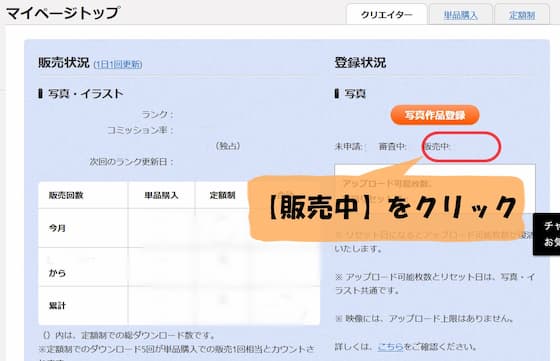The image size is (560, 361).
Task: Click the 定額制 column header in table
Action: tap(222, 195)
